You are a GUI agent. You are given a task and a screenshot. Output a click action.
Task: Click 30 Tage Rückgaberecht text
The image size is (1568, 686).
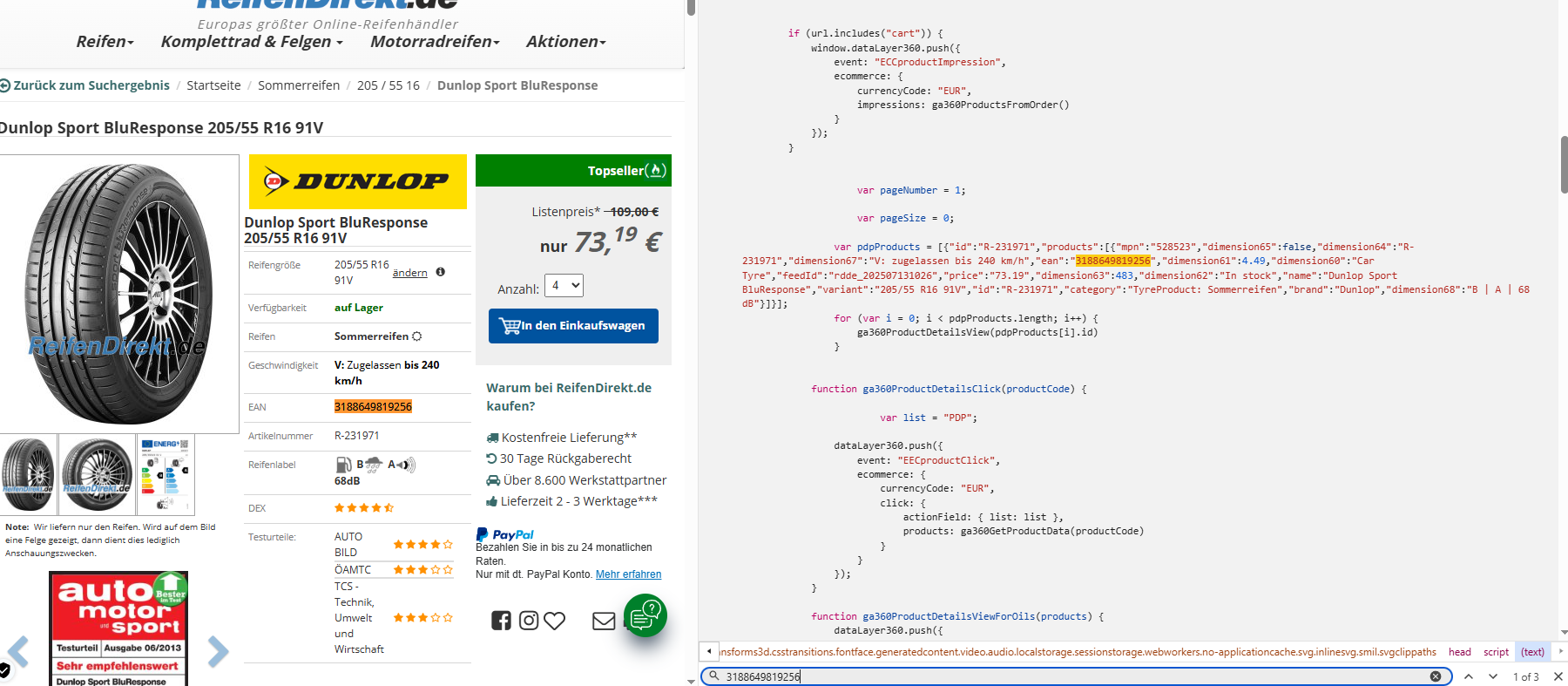tap(565, 458)
